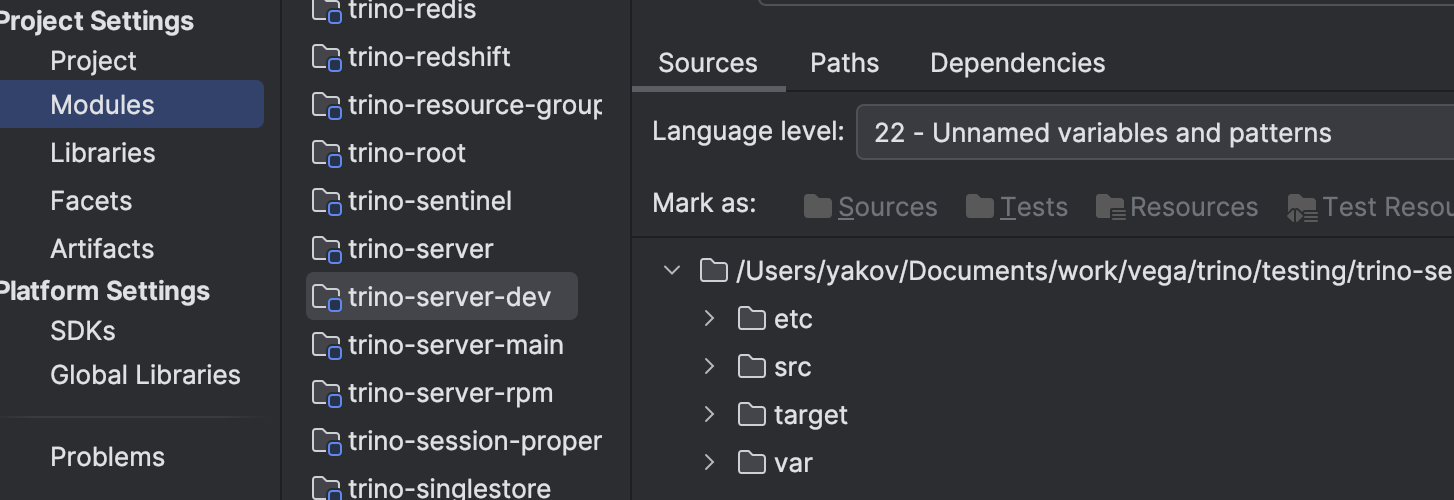Image resolution: width=1454 pixels, height=500 pixels.
Task: Mark folder as Test Resources
Action: click(1370, 207)
